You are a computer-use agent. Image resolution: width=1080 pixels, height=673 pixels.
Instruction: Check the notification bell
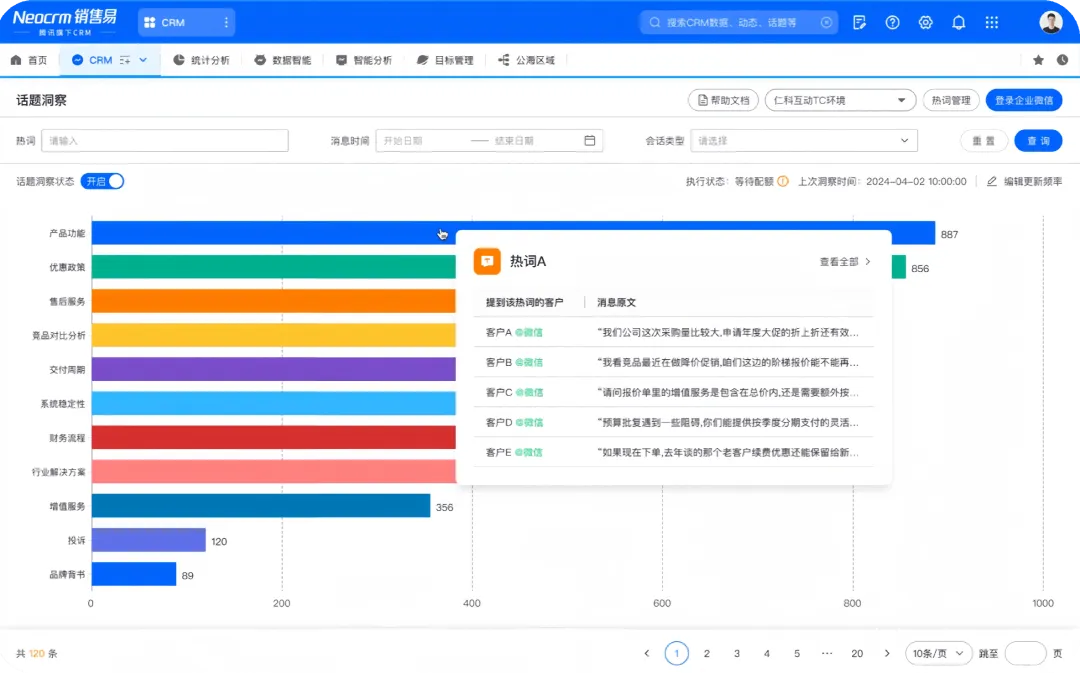click(959, 22)
